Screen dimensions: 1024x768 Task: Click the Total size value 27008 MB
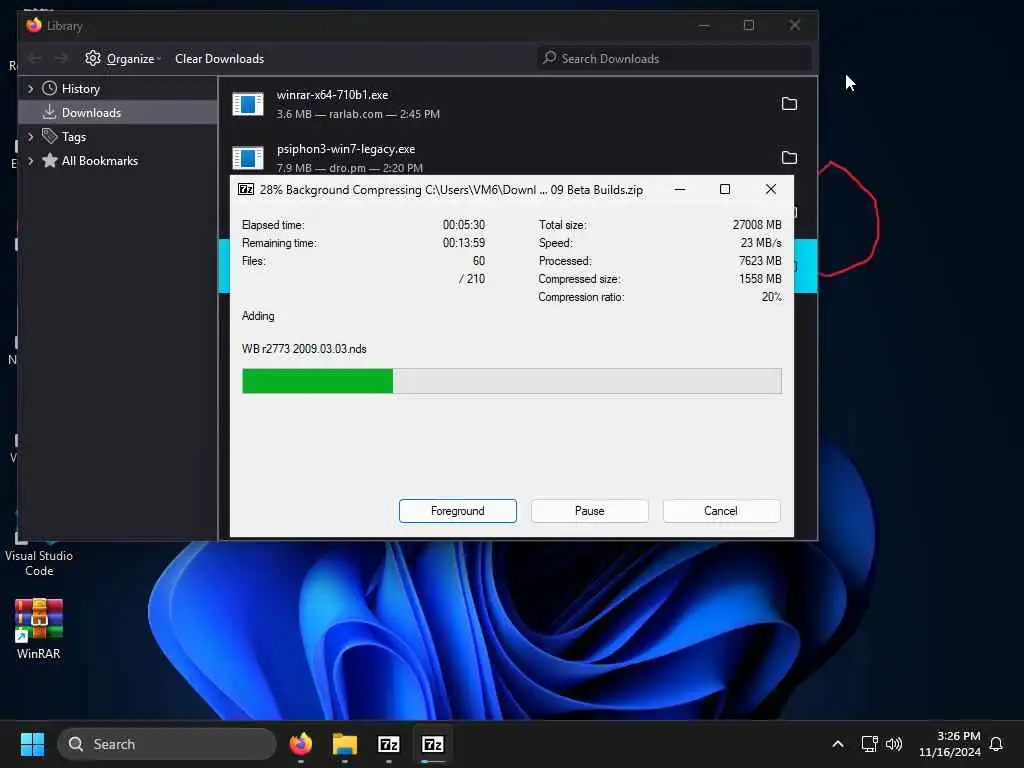coord(757,225)
